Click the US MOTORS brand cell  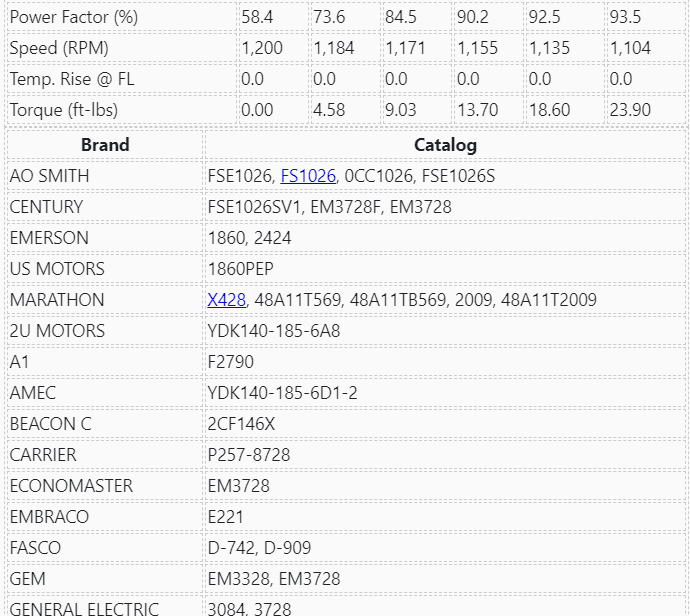point(57,269)
